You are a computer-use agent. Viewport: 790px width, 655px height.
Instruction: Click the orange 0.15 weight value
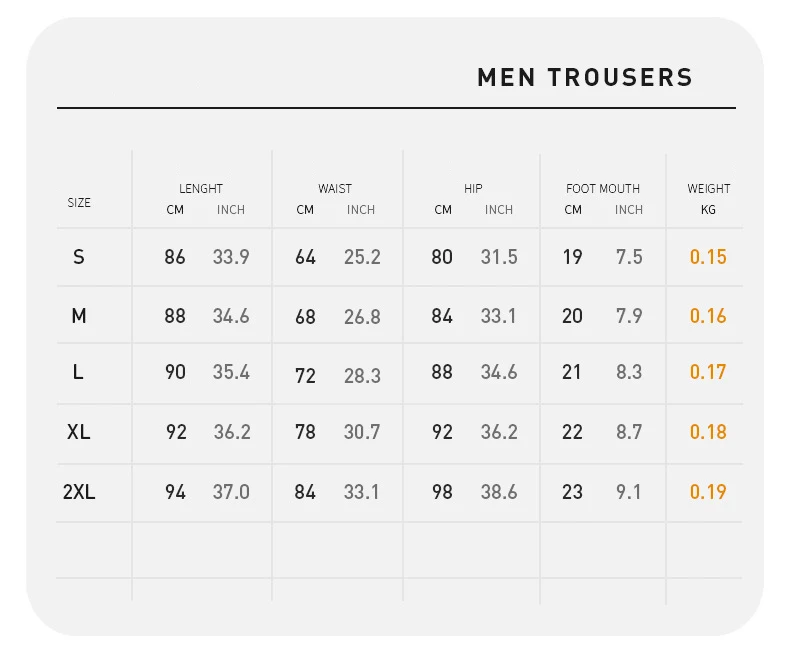click(708, 257)
